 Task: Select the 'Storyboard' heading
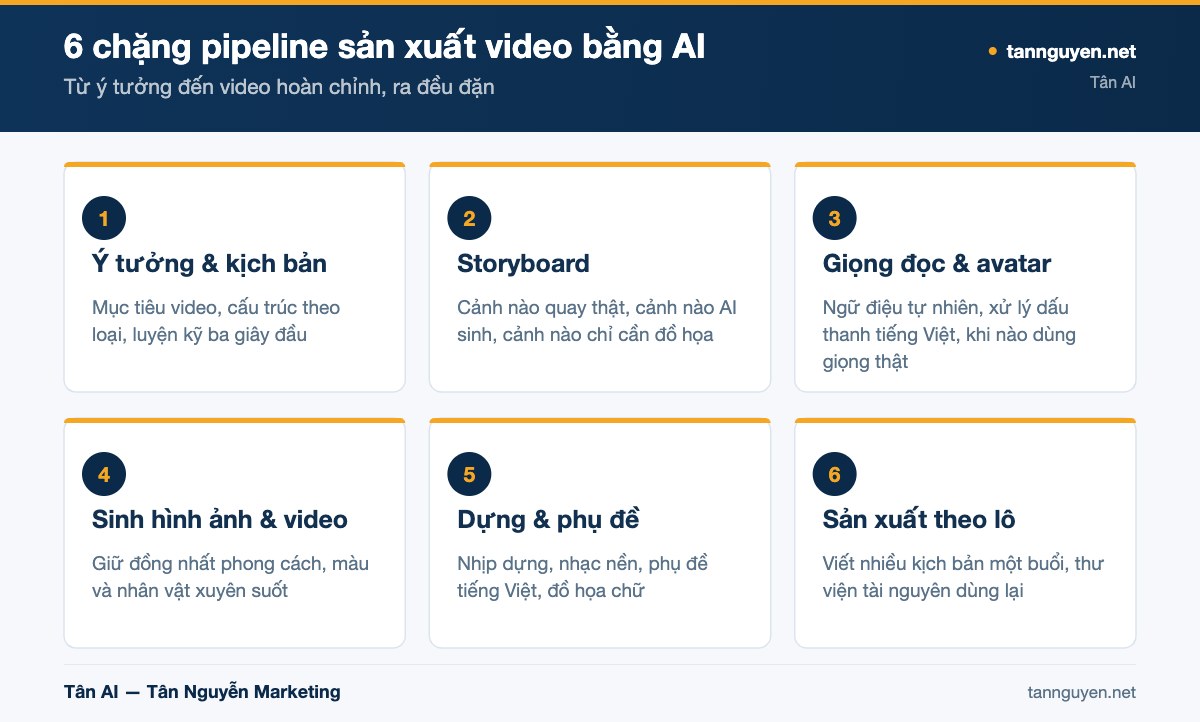523,264
